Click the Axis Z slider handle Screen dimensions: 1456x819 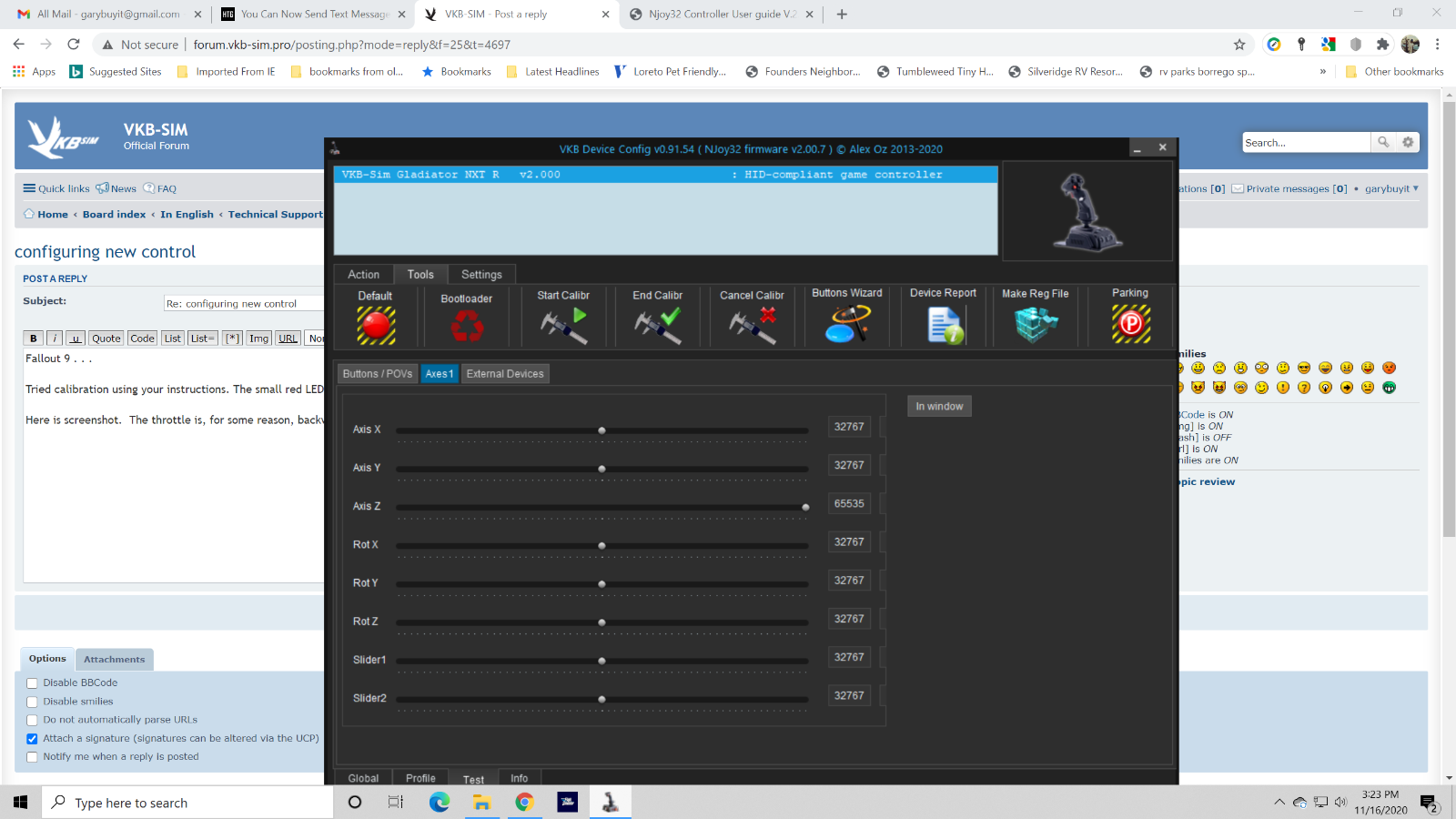pyautogui.click(x=805, y=507)
